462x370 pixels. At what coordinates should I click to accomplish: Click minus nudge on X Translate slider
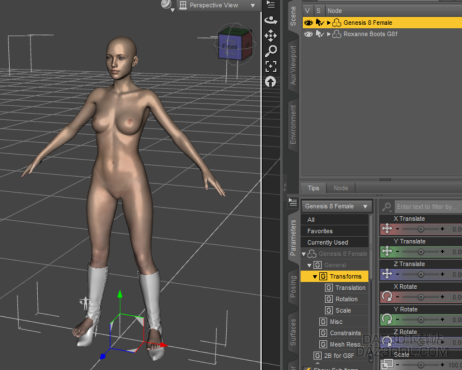point(398,229)
